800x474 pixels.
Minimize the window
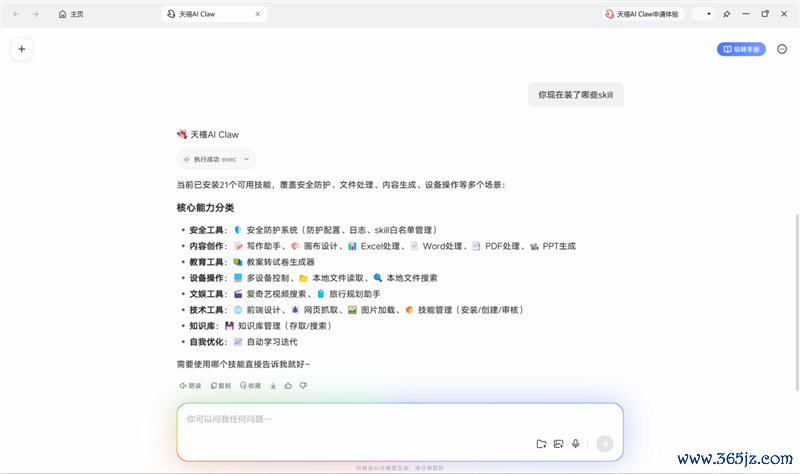746,14
